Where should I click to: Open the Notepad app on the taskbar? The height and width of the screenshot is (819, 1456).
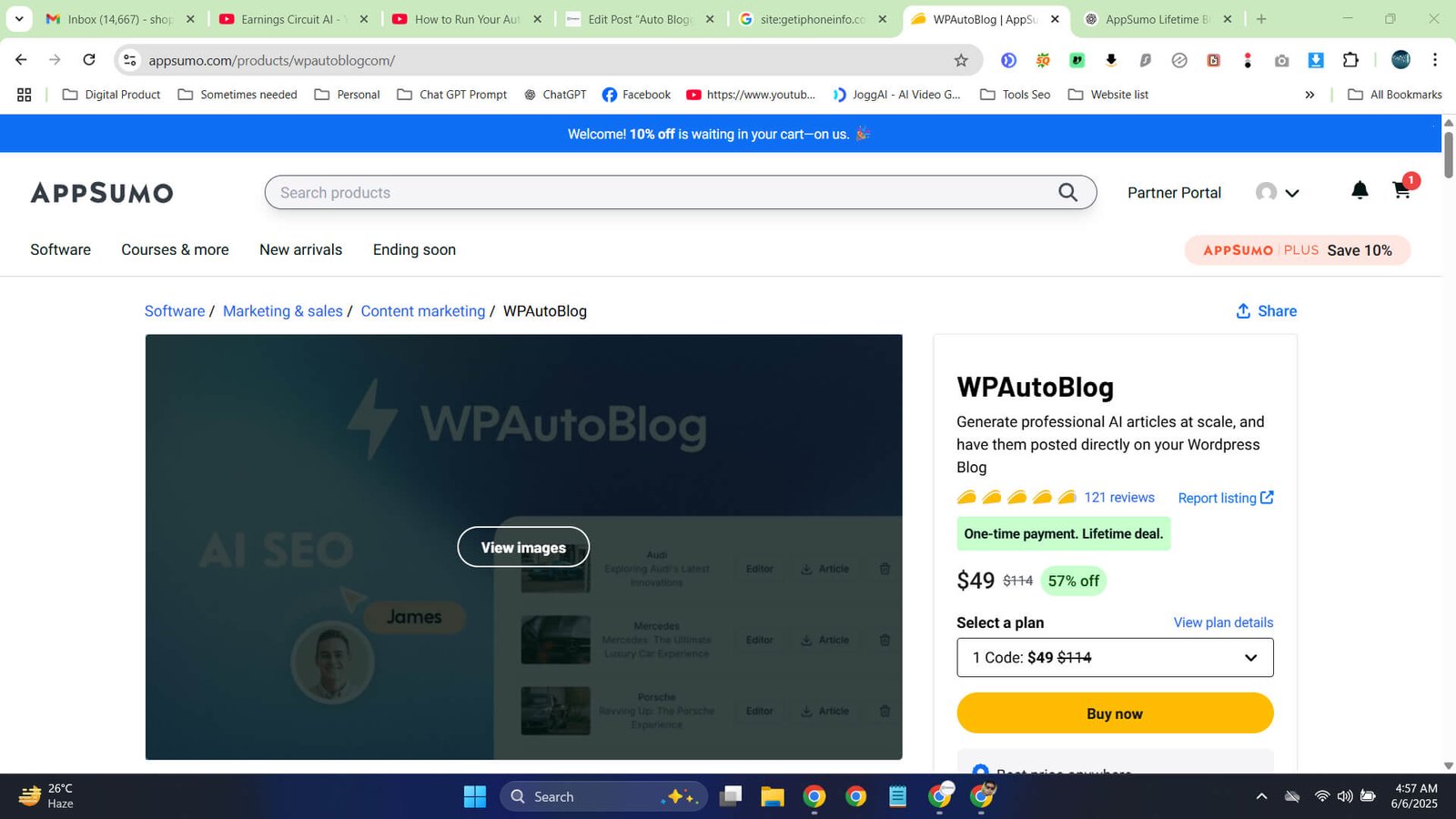pyautogui.click(x=897, y=796)
